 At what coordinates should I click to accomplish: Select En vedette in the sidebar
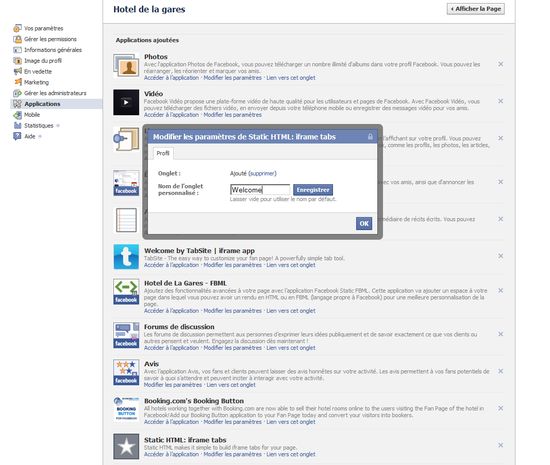(x=38, y=72)
